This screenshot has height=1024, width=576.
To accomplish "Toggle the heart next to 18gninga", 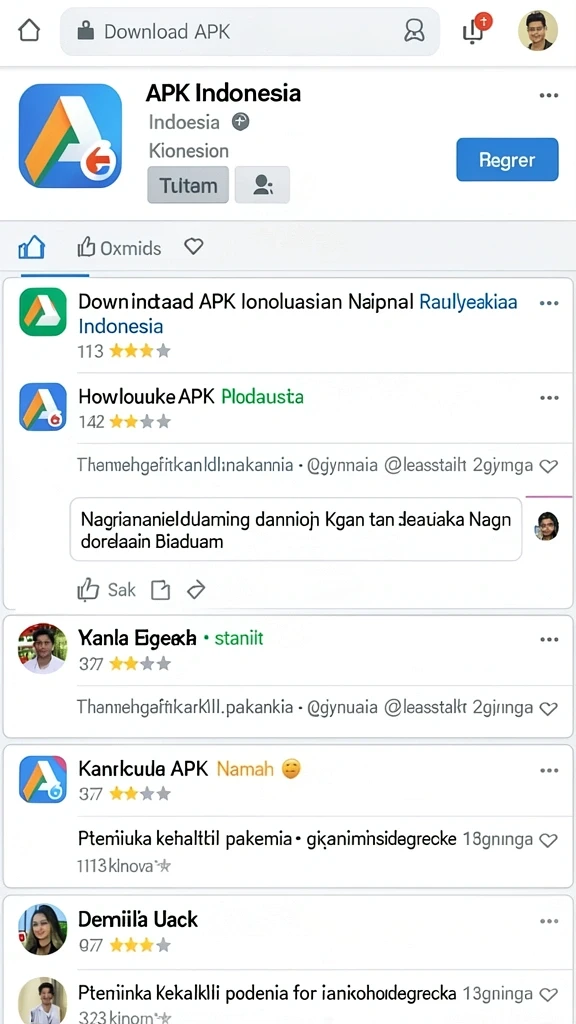I will pos(550,840).
